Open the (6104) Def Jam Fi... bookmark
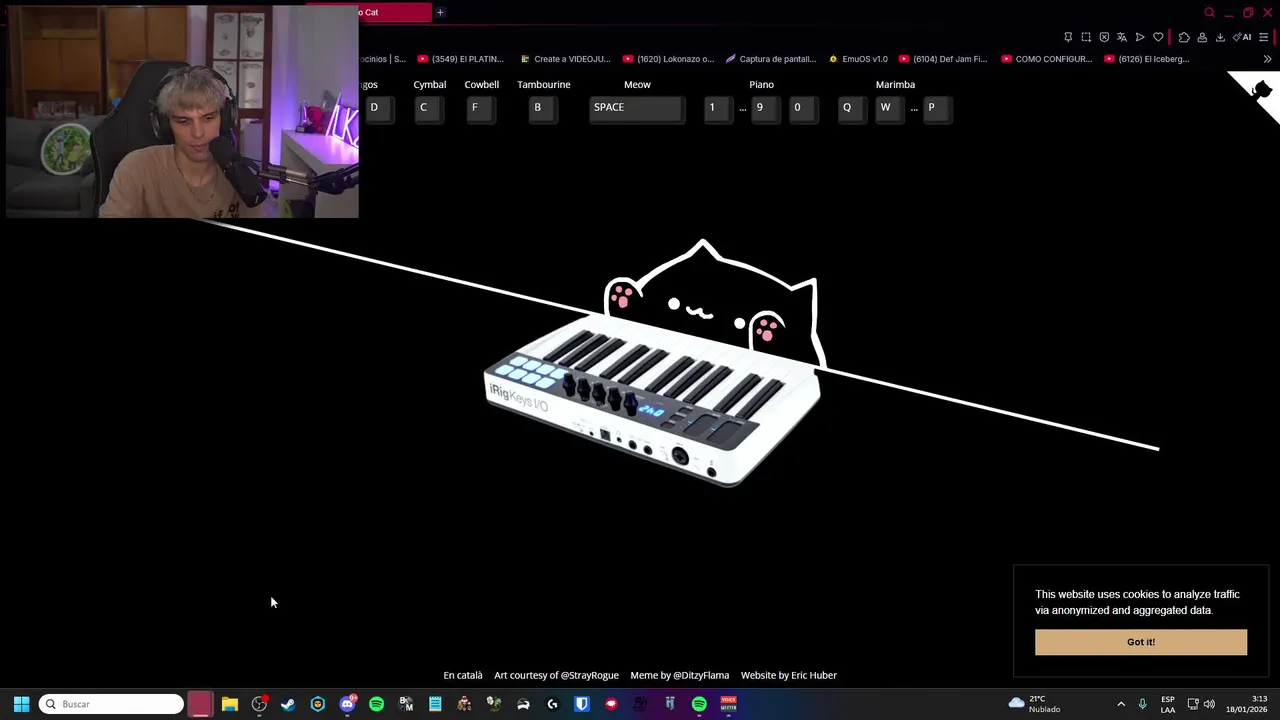 click(x=942, y=59)
